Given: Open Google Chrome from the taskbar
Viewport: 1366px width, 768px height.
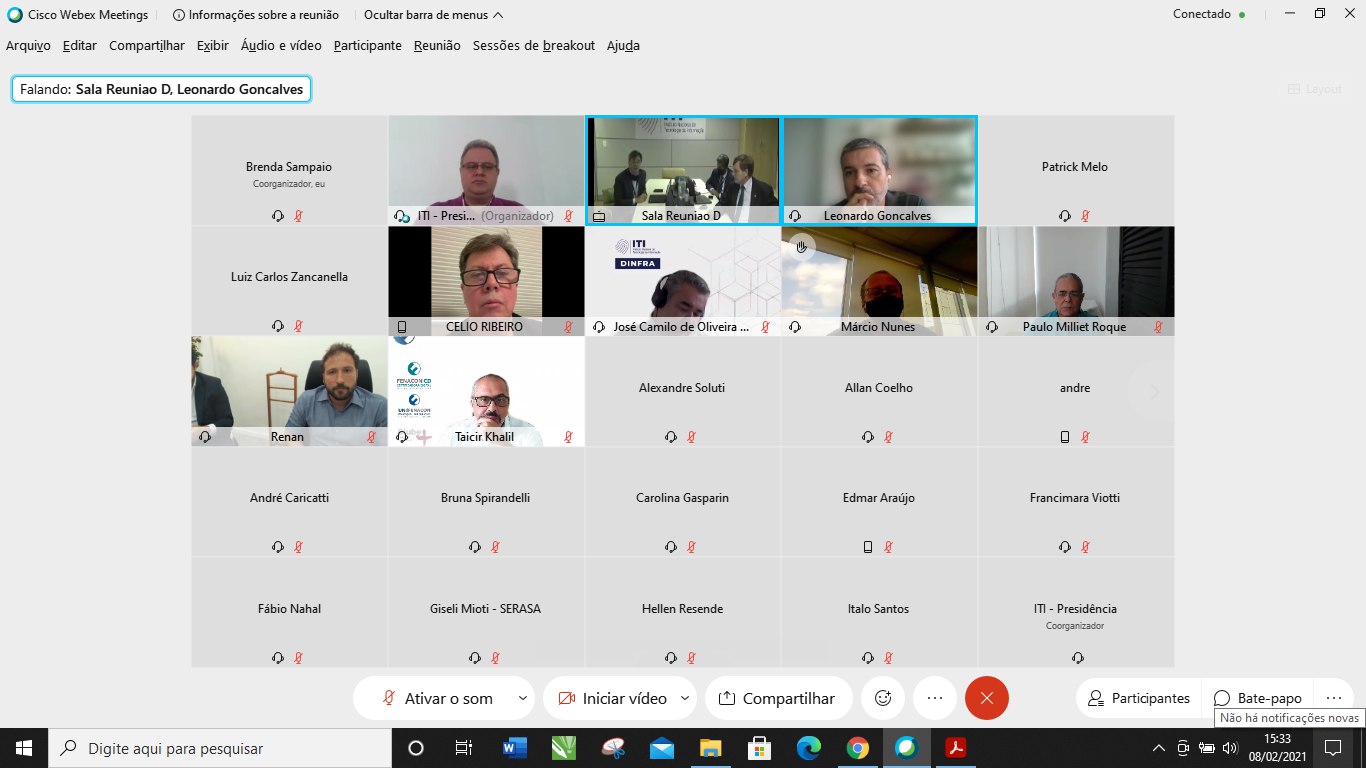Looking at the screenshot, I should tap(857, 748).
